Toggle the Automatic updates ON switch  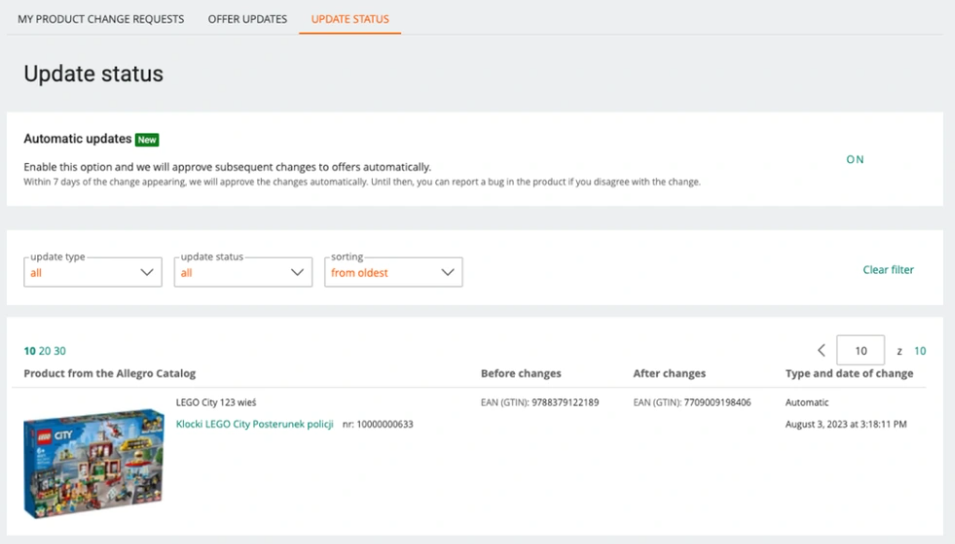pos(854,160)
